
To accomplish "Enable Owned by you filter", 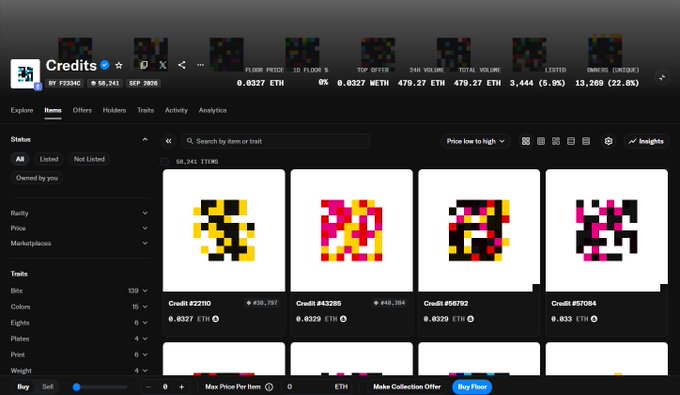I will click(x=37, y=178).
